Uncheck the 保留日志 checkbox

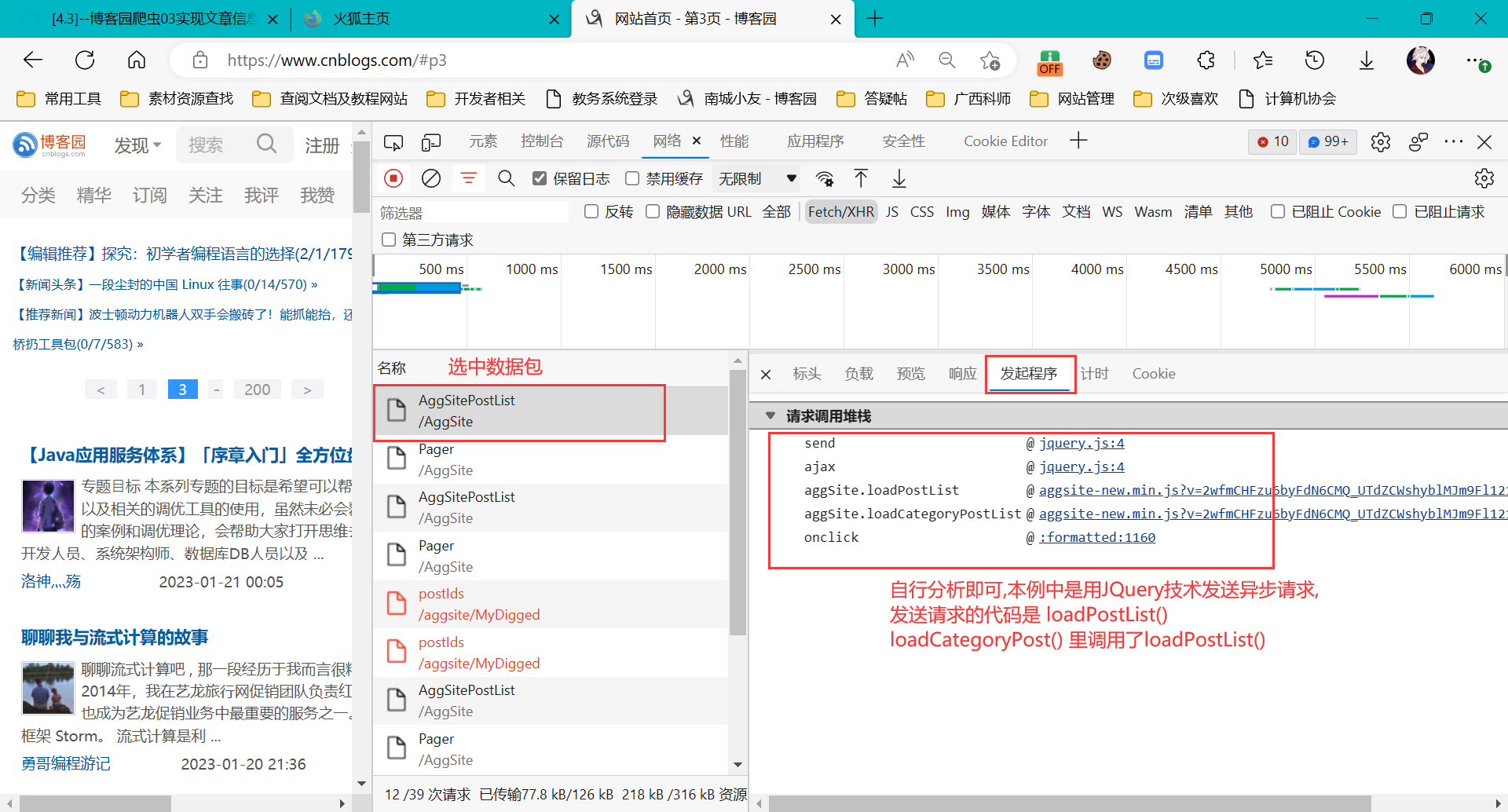pos(540,179)
